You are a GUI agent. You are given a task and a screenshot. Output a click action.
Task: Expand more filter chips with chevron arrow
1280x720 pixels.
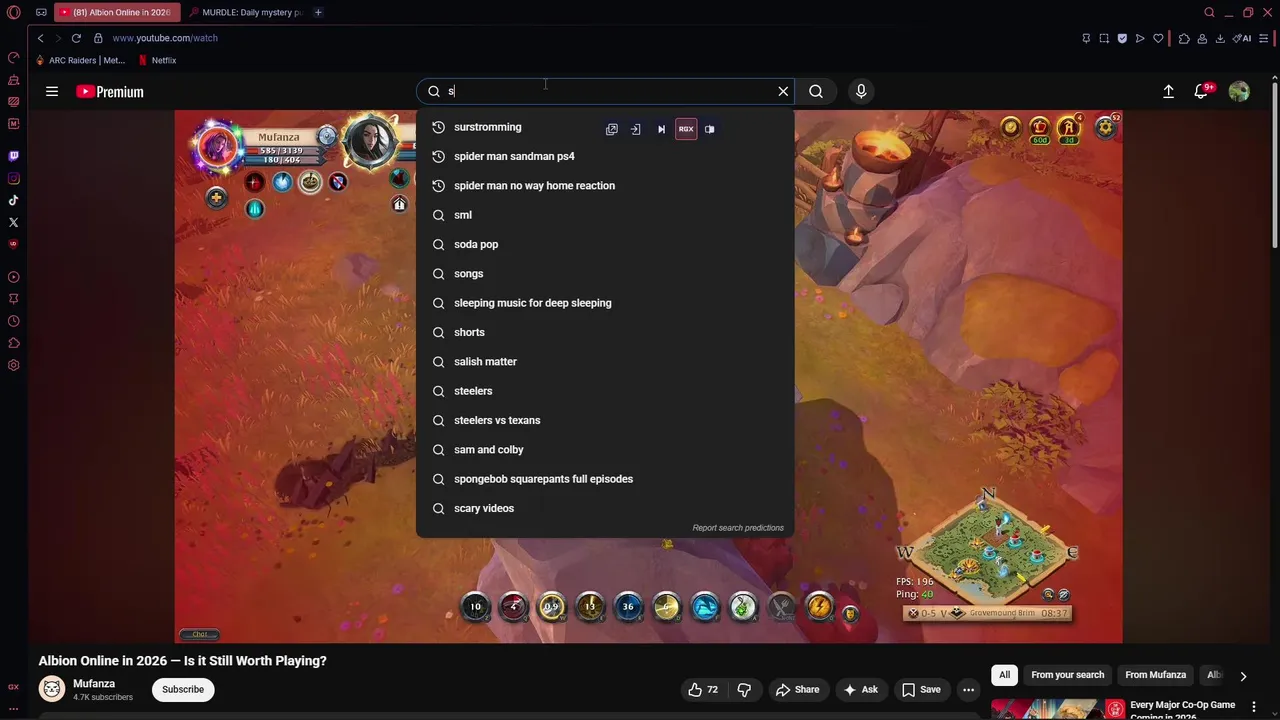click(1243, 676)
